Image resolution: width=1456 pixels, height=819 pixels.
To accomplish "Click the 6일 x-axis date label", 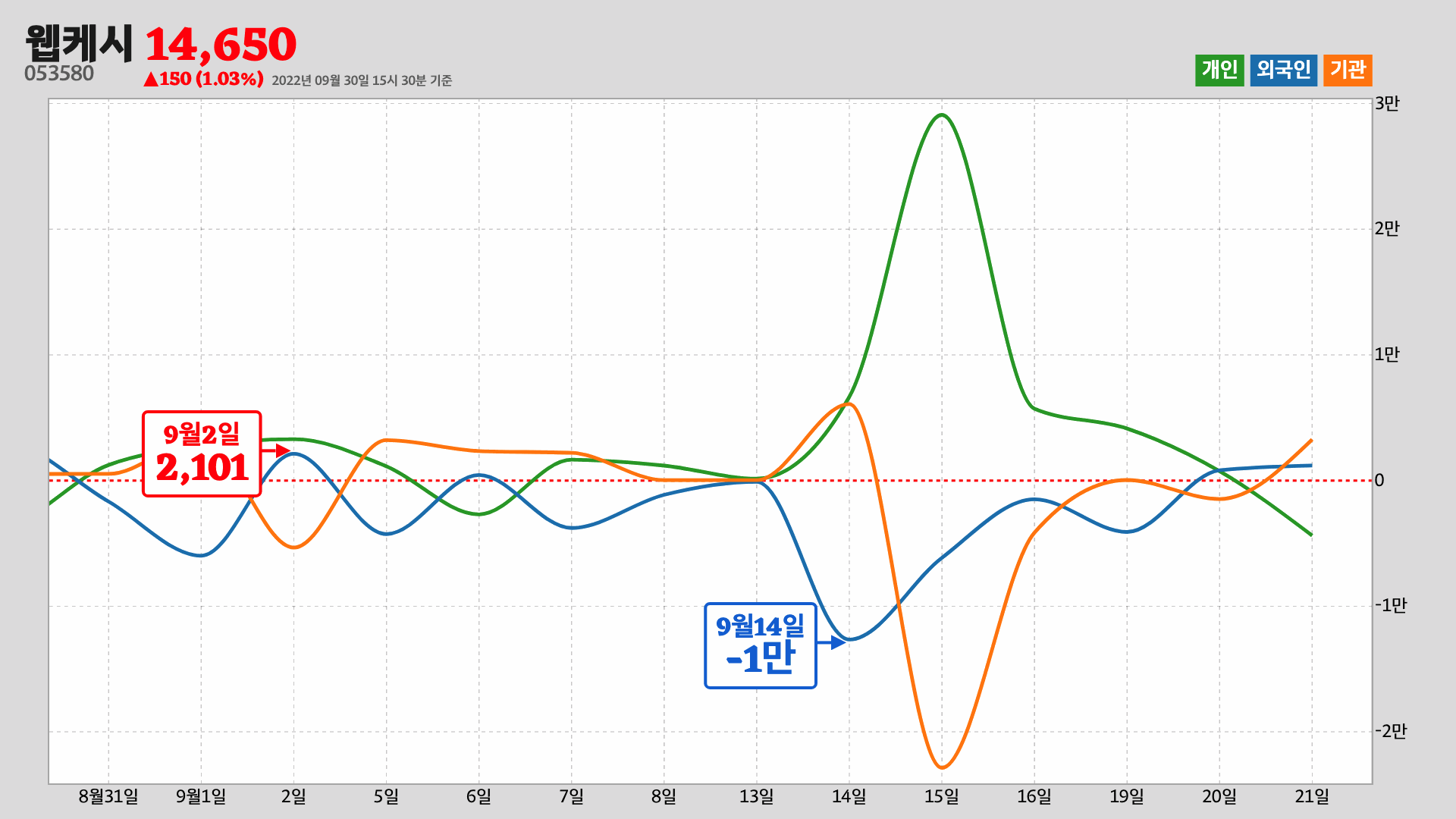I will pyautogui.click(x=479, y=796).
